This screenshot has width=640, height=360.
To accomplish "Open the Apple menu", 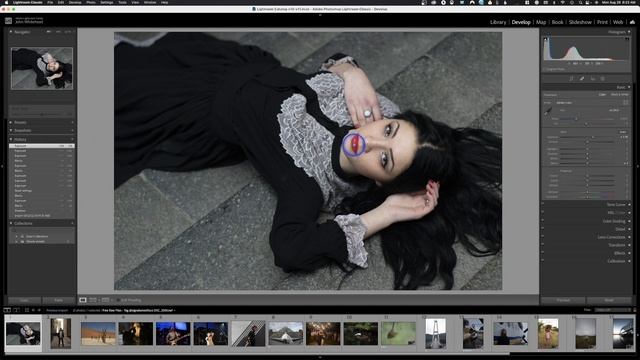I will coord(6,2).
